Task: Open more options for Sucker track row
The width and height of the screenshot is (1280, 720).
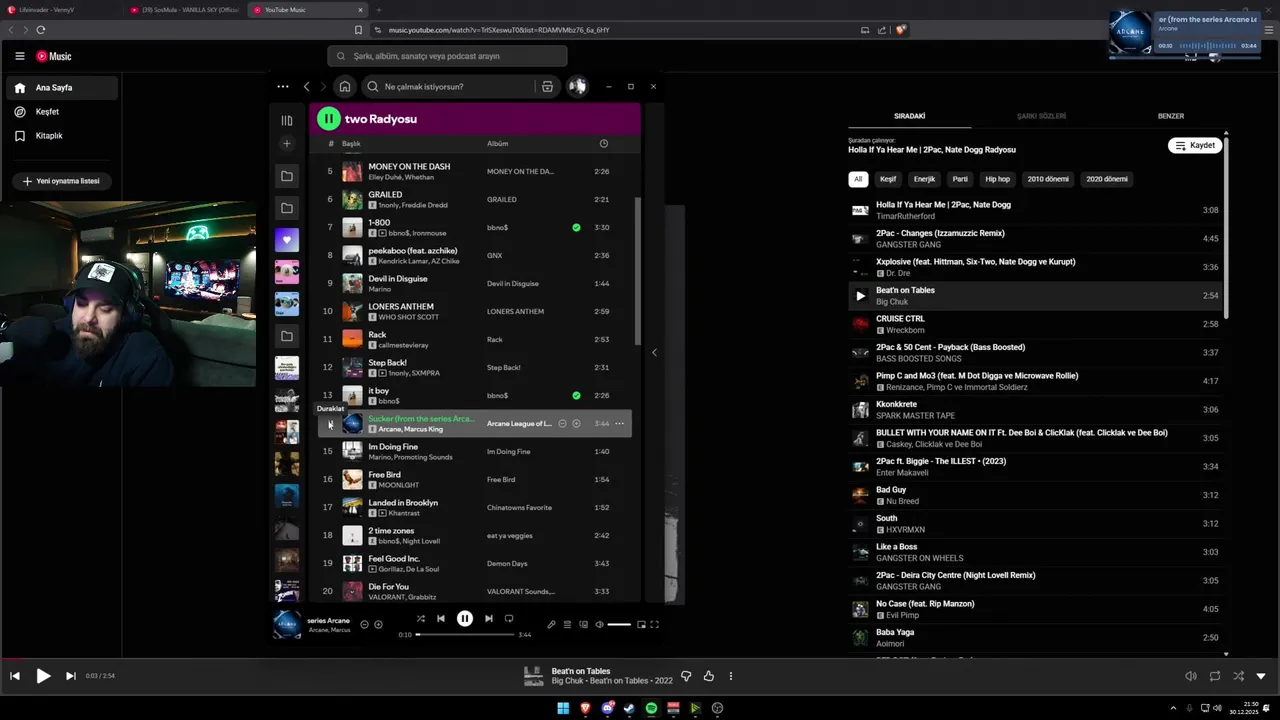Action: (619, 424)
